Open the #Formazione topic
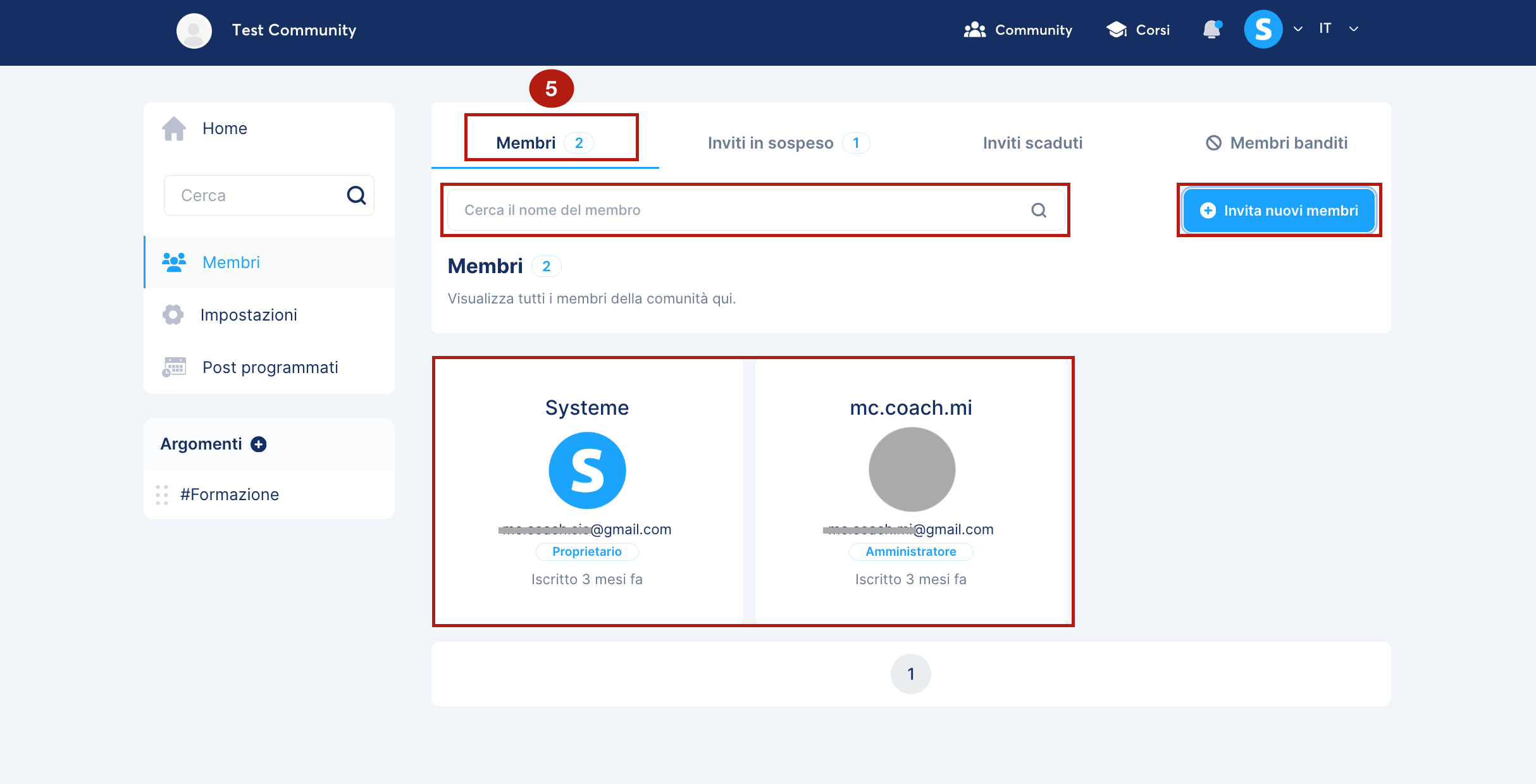Image resolution: width=1536 pixels, height=784 pixels. pyautogui.click(x=230, y=494)
